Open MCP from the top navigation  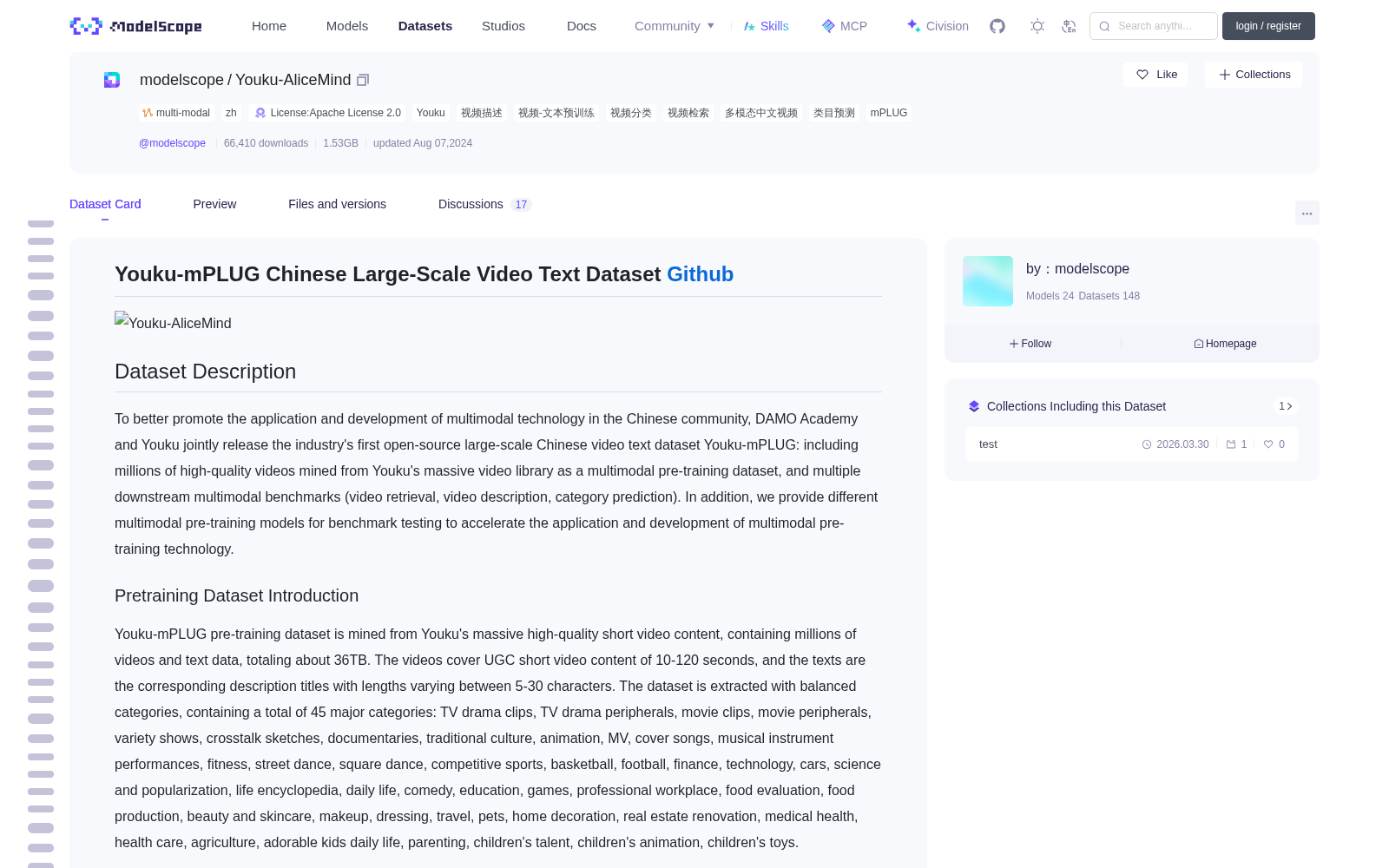[844, 26]
